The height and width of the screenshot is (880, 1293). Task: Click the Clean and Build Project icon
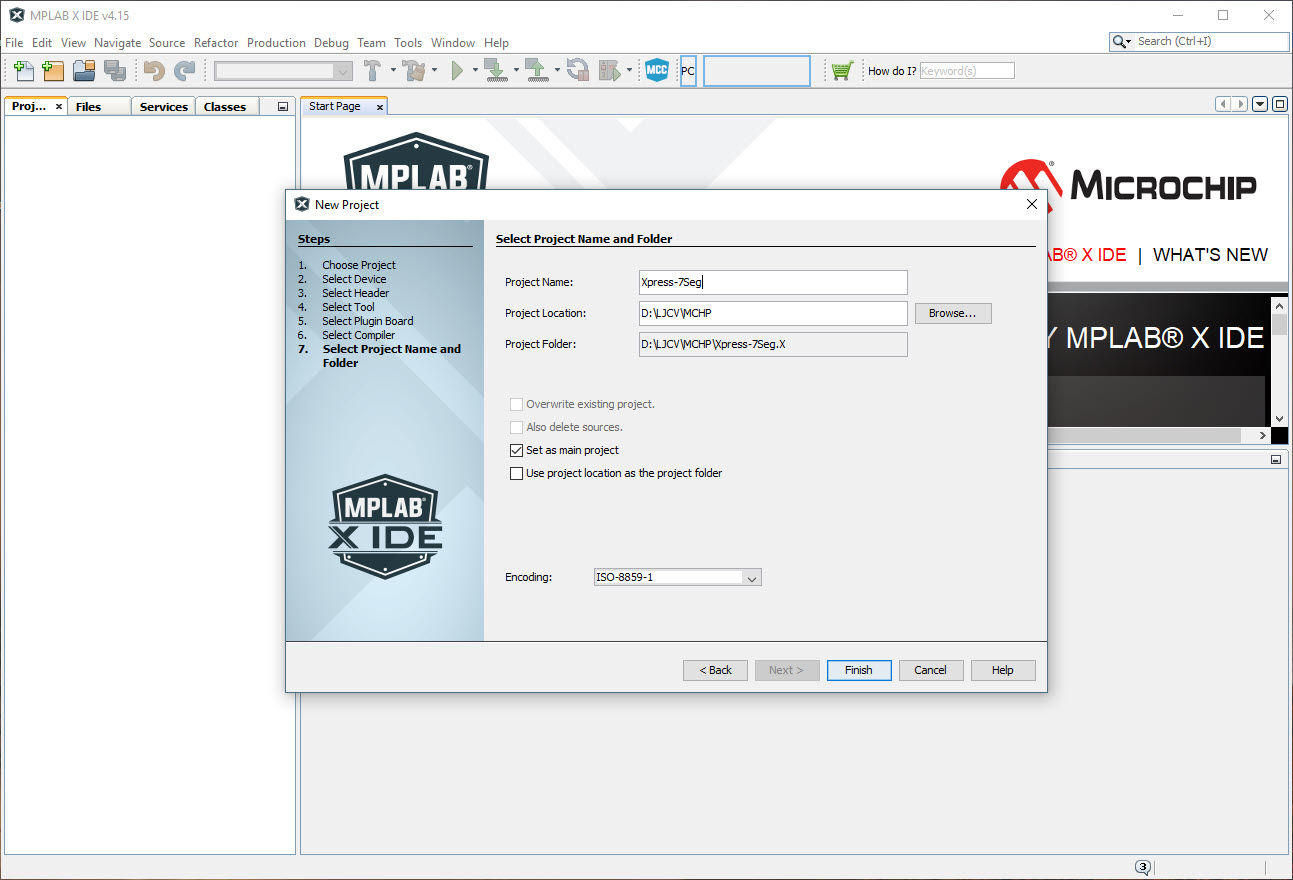coord(414,70)
